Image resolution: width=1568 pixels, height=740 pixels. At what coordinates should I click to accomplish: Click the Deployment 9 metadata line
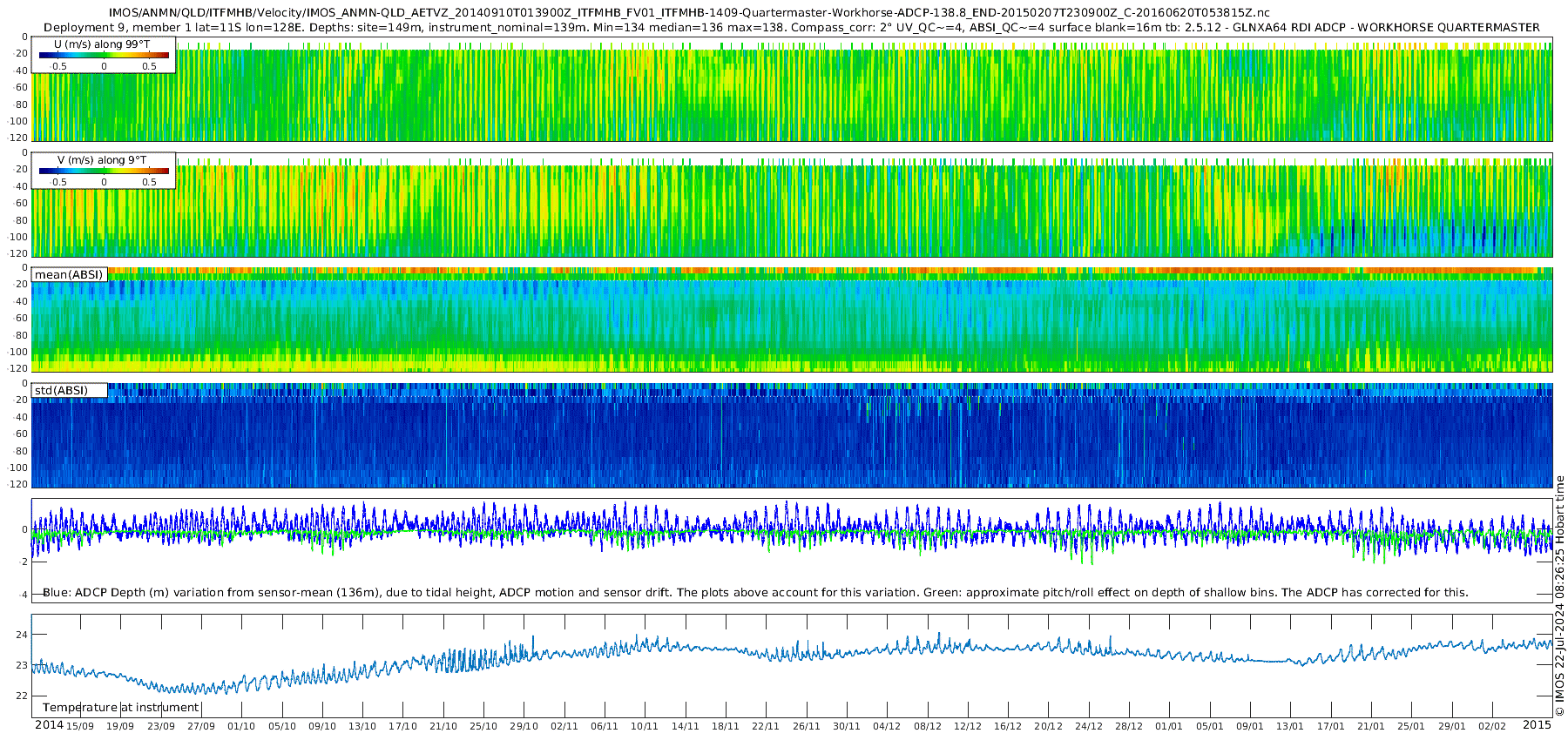click(791, 27)
